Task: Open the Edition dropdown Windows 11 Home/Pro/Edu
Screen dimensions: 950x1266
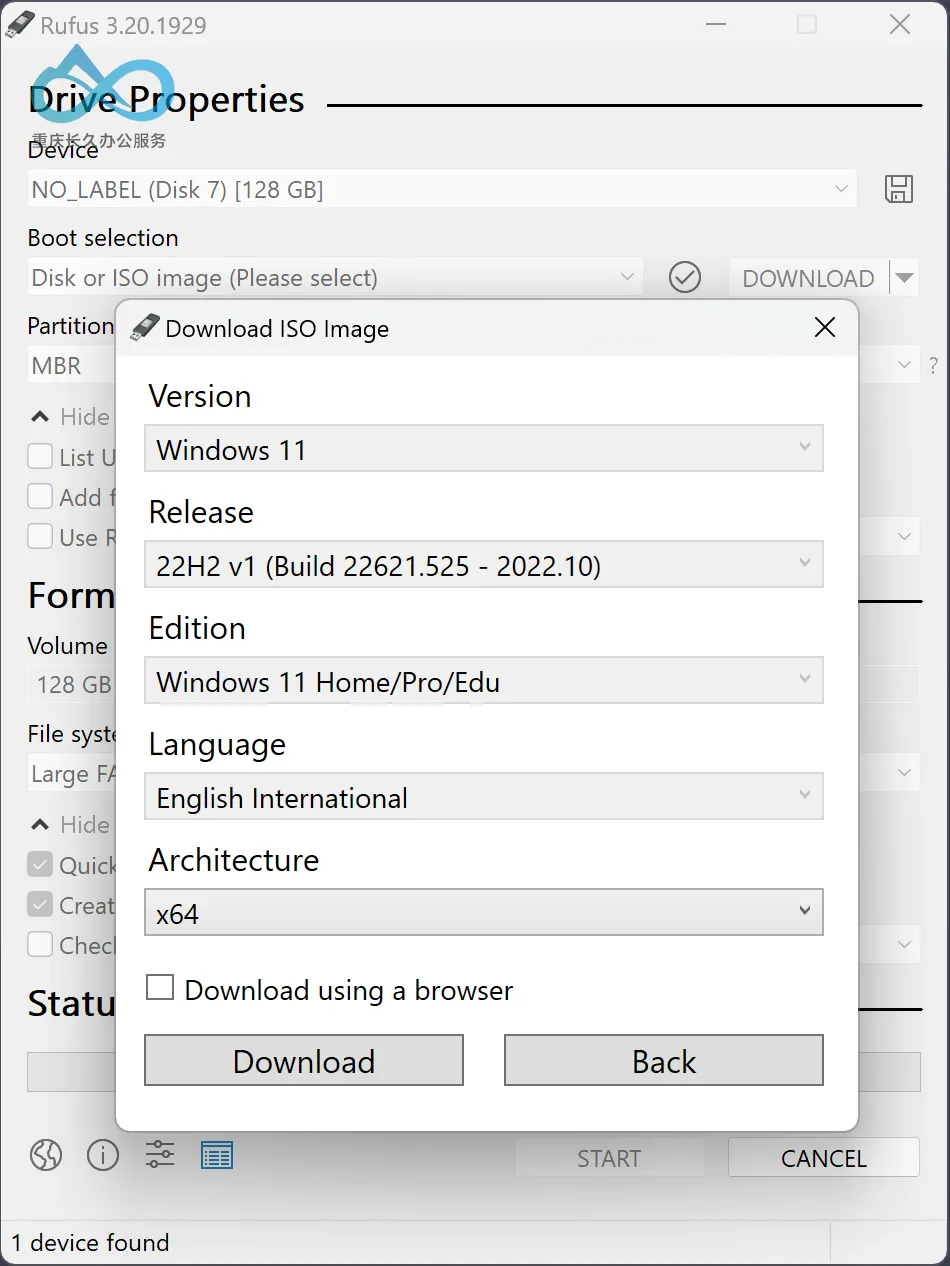Action: click(x=484, y=681)
